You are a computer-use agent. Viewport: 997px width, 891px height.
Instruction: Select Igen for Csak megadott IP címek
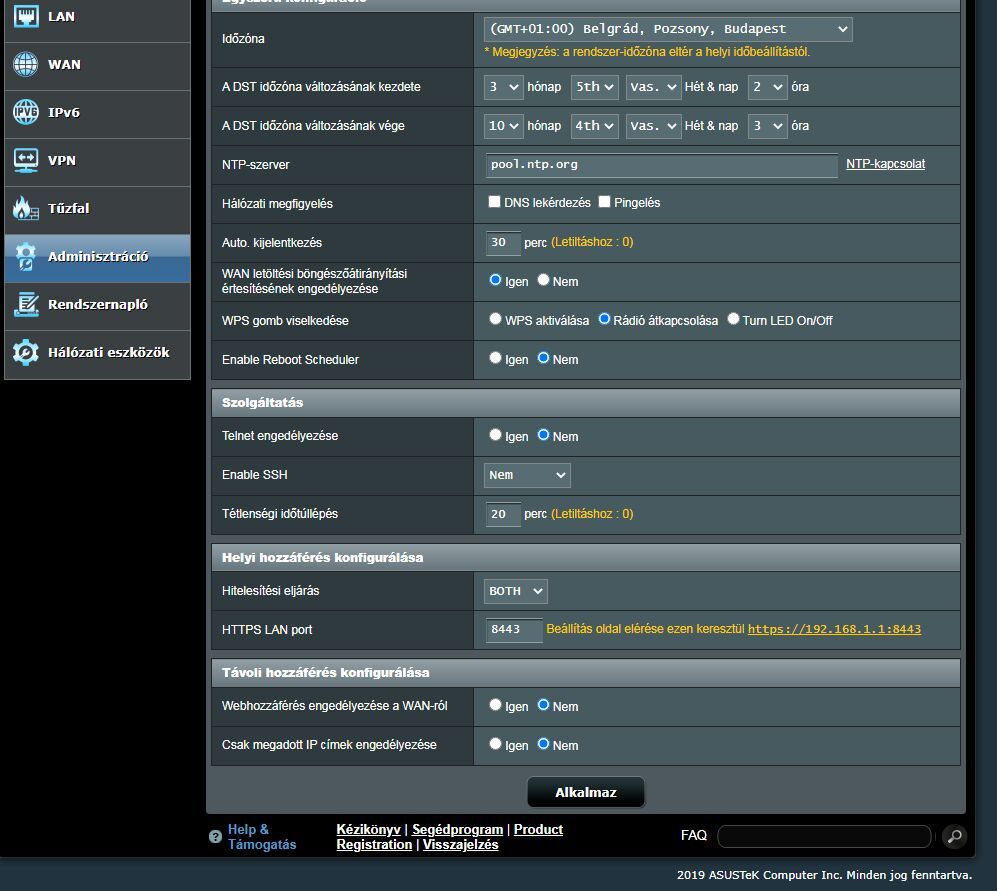tap(495, 743)
